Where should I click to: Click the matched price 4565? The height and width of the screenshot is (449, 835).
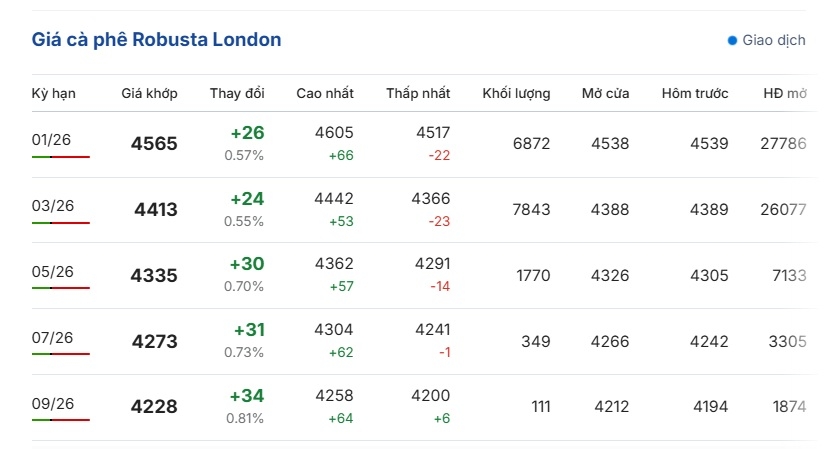click(x=154, y=144)
